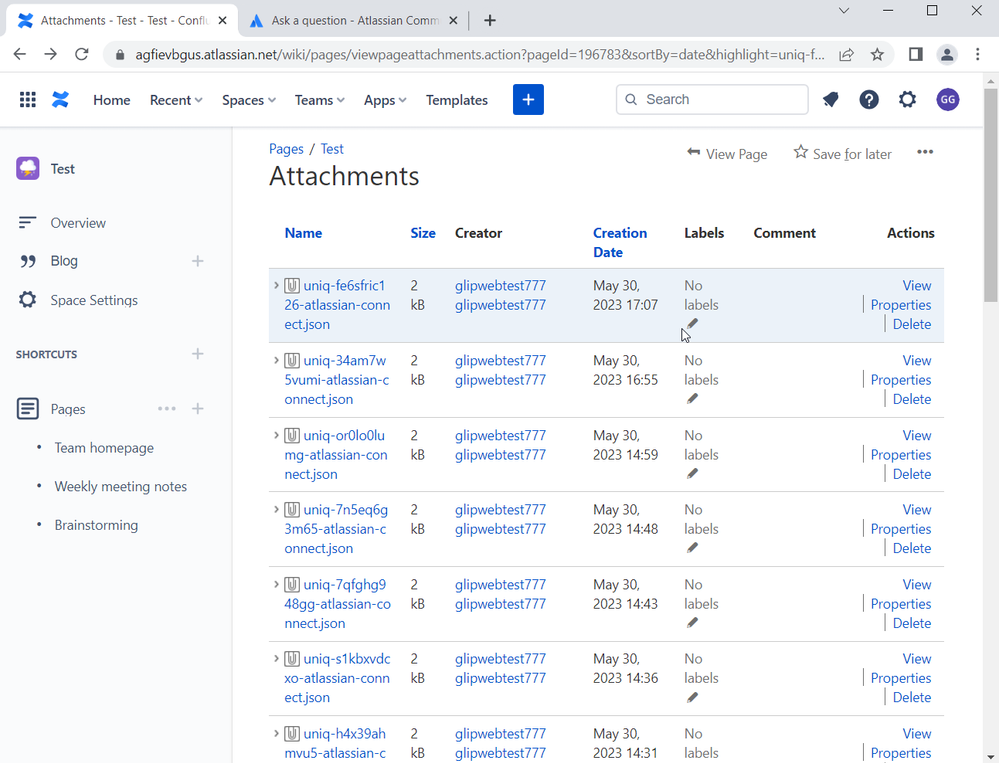Image resolution: width=999 pixels, height=763 pixels.
Task: Open the app switcher grid icon
Action: [27, 99]
